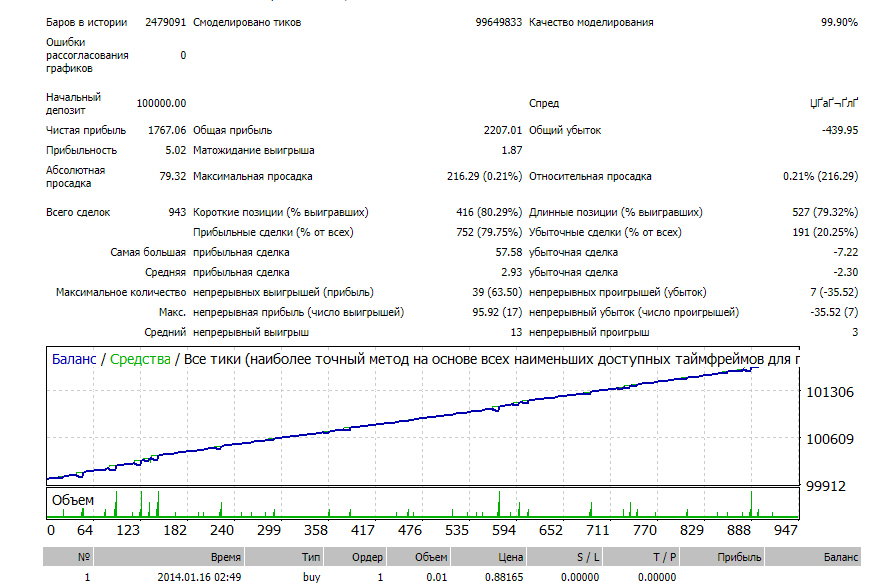
Task: Select chart mismatch errors value 0
Action: point(183,55)
